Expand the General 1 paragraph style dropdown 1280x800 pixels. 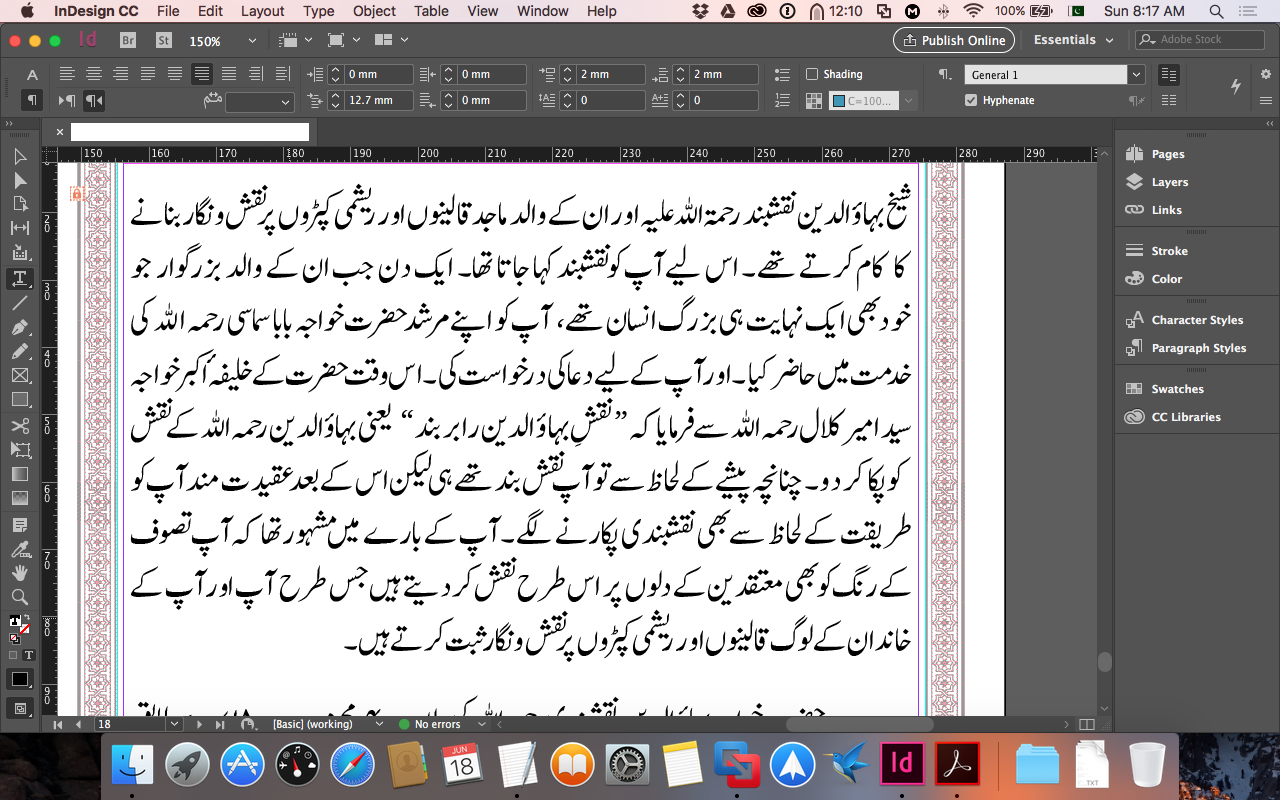coord(1136,75)
